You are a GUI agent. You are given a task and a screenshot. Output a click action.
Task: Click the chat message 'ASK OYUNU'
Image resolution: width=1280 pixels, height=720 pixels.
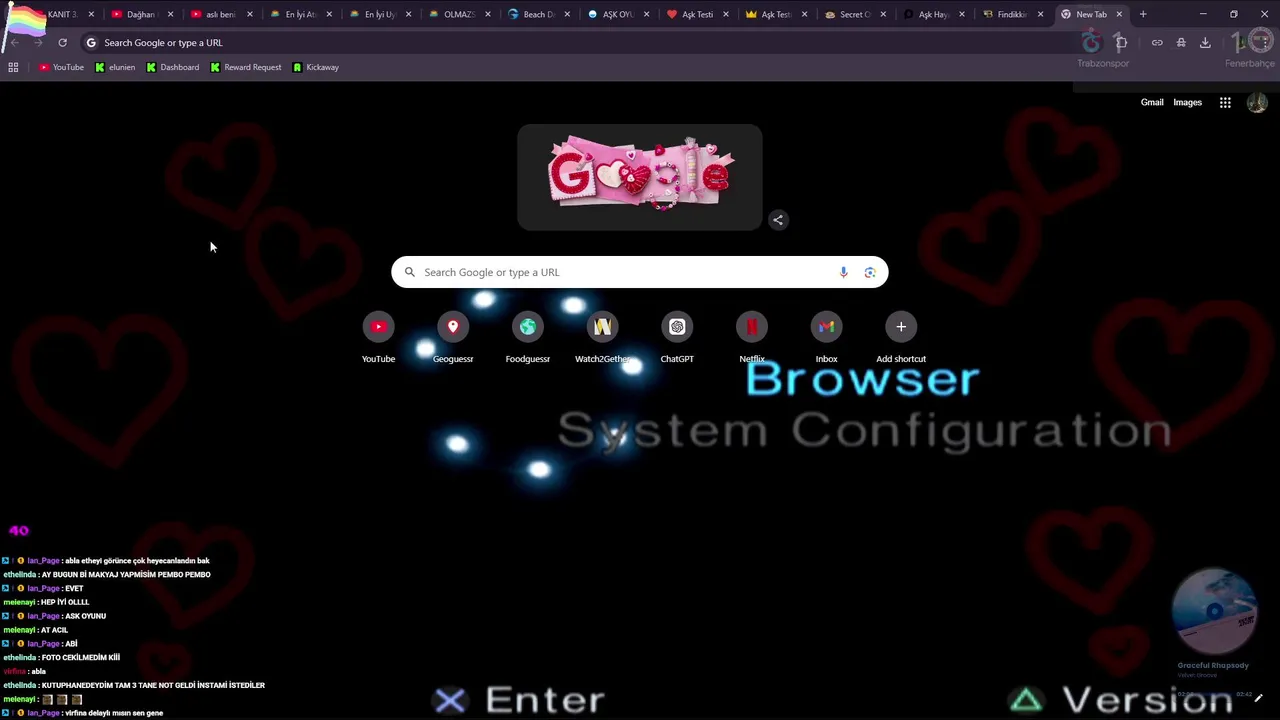(x=85, y=616)
